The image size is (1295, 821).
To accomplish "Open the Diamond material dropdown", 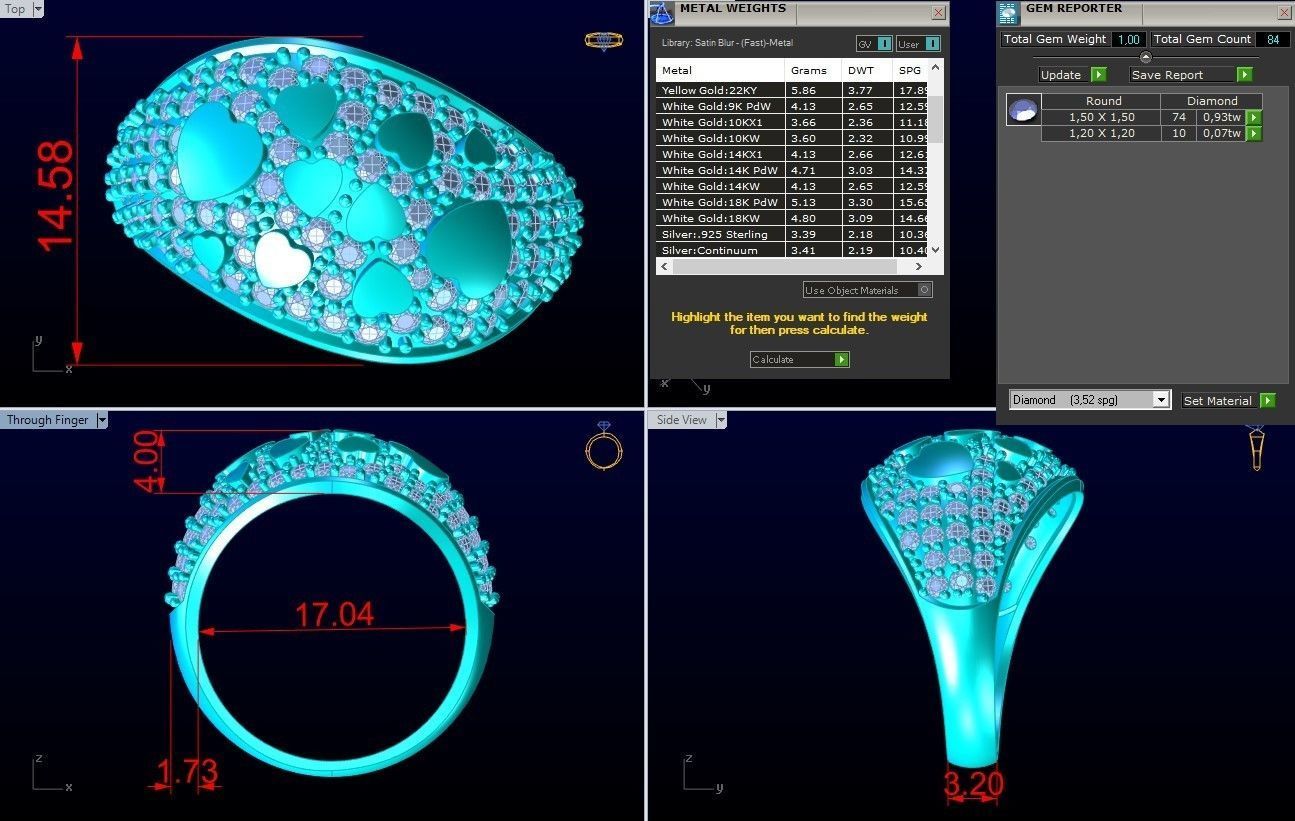I will pyautogui.click(x=1160, y=400).
